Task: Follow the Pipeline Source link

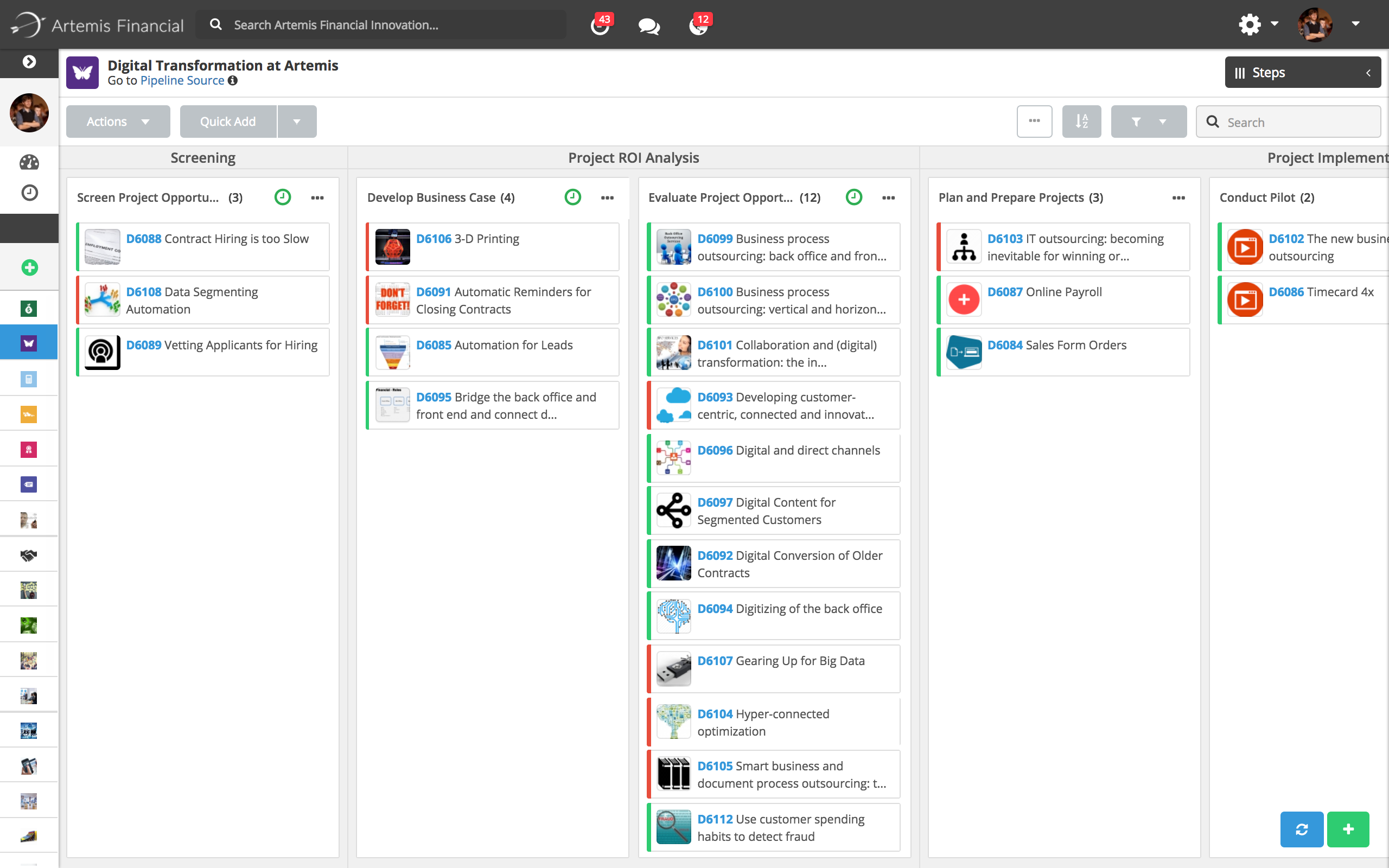Action: (182, 81)
